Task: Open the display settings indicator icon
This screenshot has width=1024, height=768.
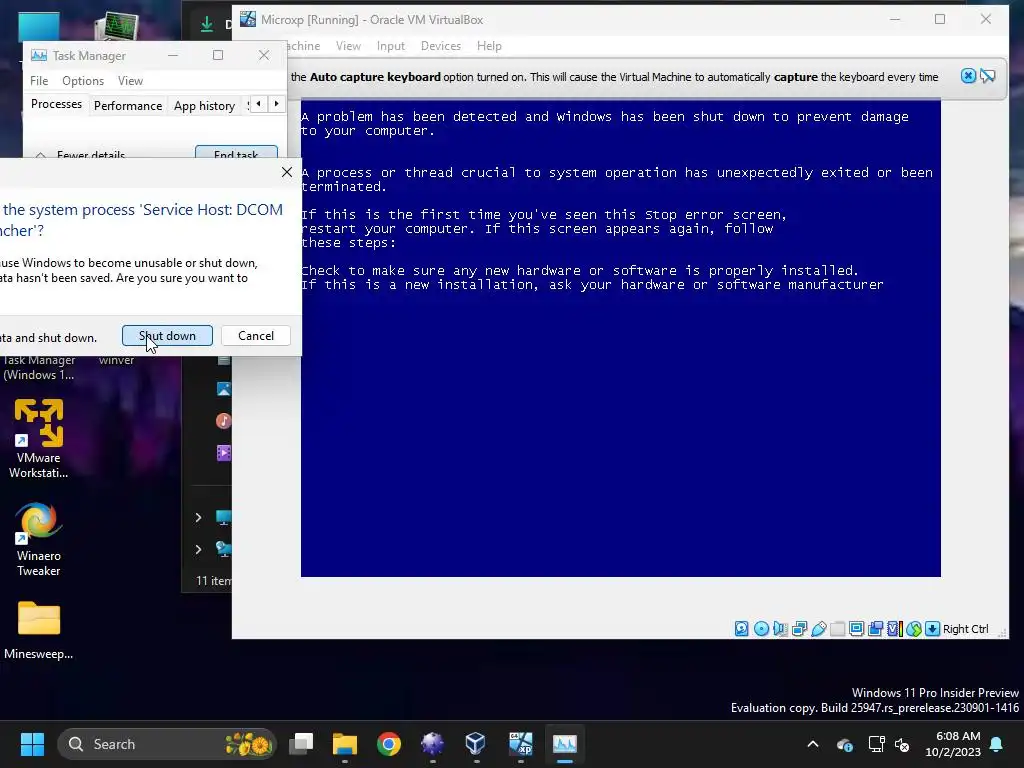Action: [856, 629]
